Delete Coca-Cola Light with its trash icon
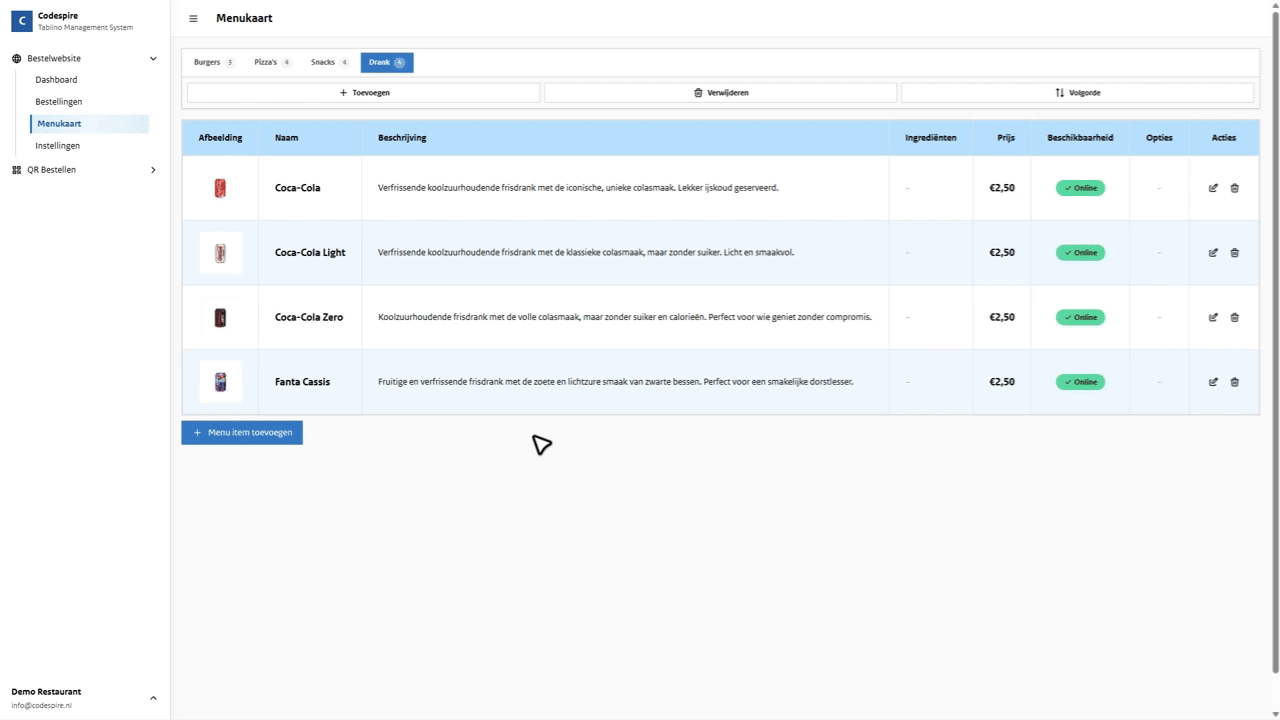The height and width of the screenshot is (720, 1280). point(1234,252)
